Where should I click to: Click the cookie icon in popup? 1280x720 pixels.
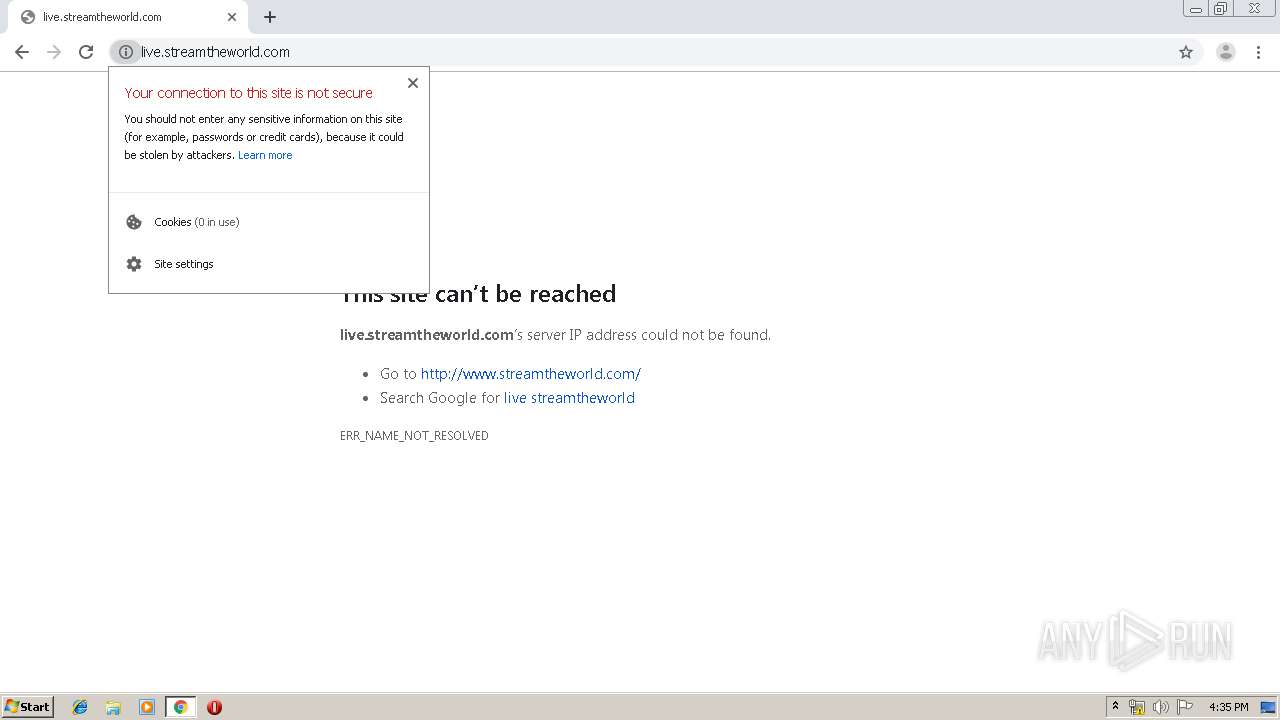click(134, 222)
